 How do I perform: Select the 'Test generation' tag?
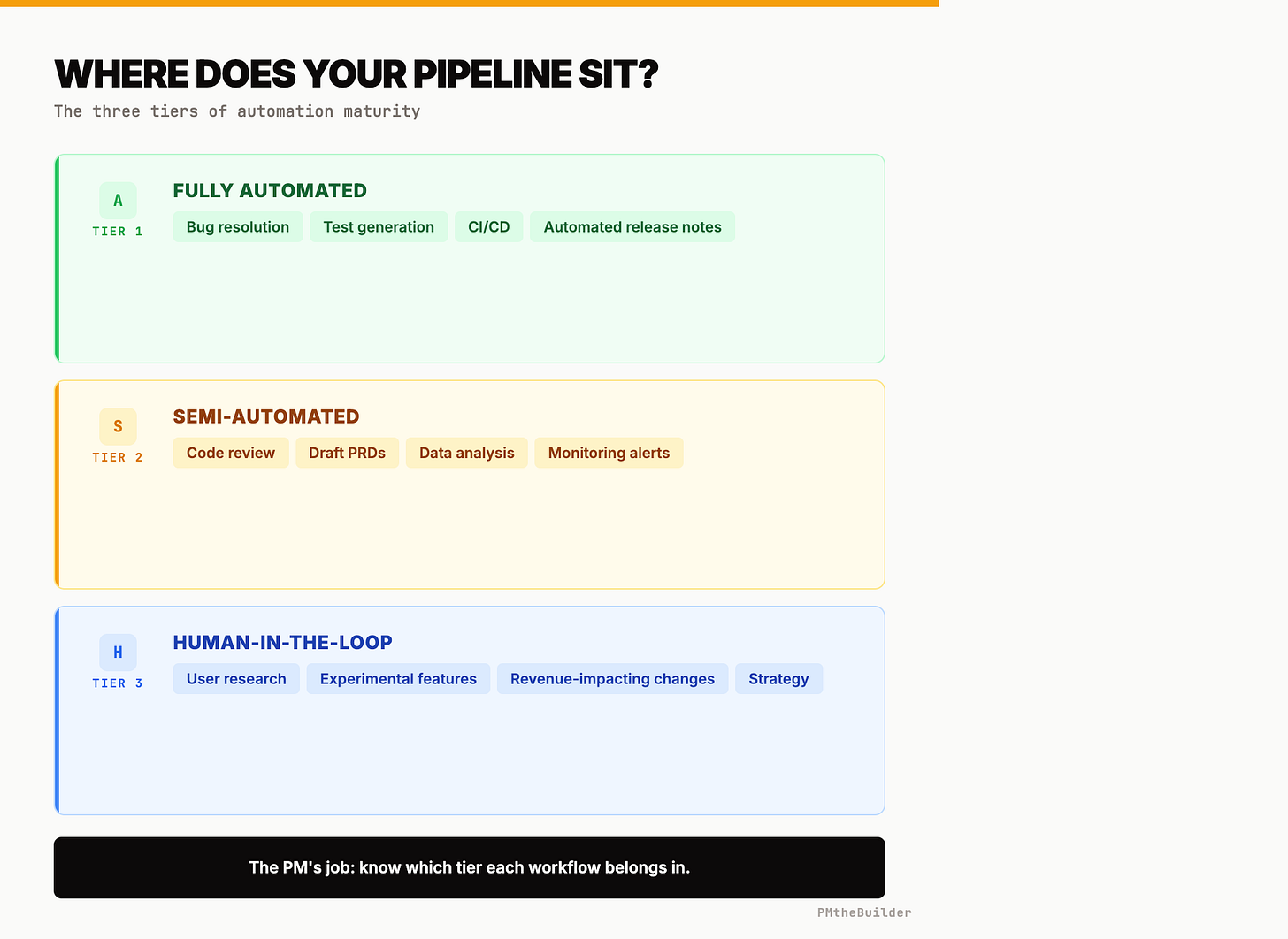click(x=379, y=227)
